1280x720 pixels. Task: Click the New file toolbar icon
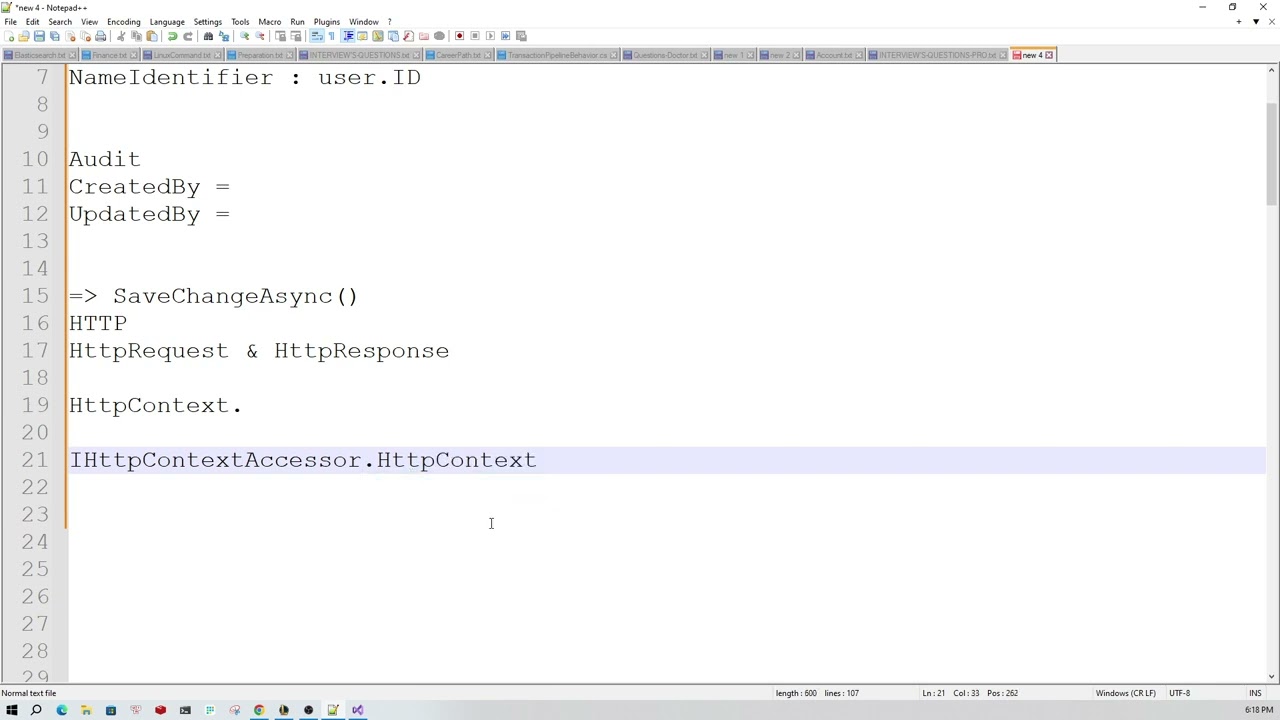[x=8, y=36]
